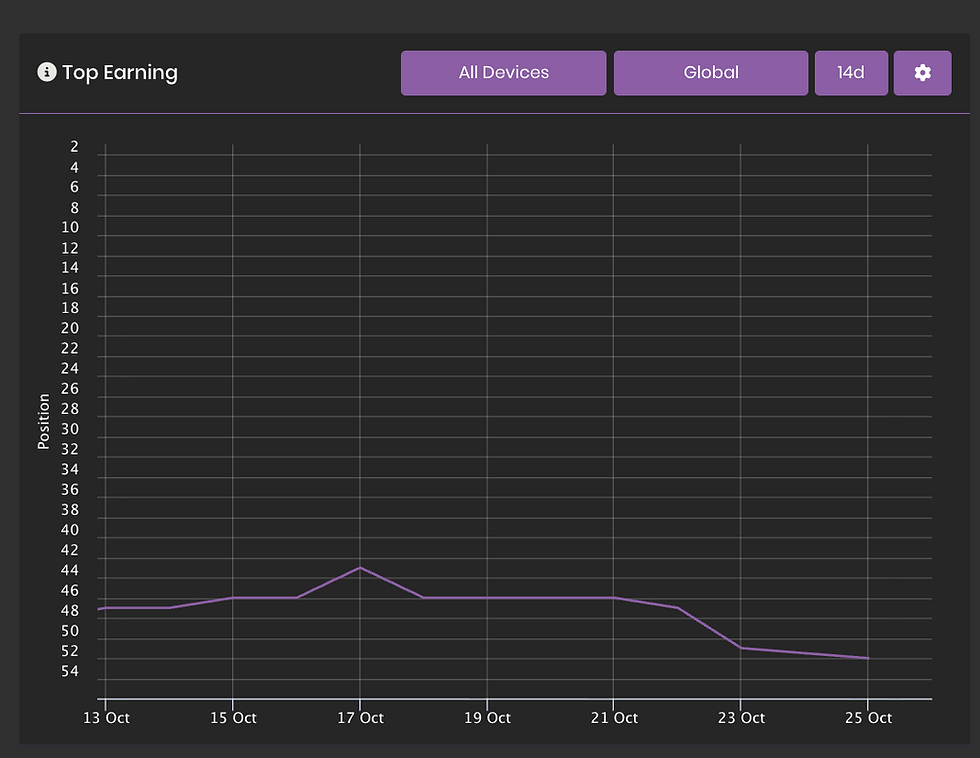Click the info icon beside Top Earning
Screen dimensions: 980x758
click(47, 72)
